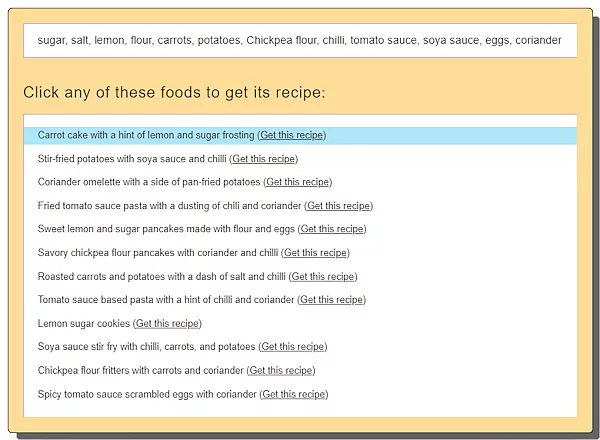Get recipe for Sweet lemon and sugar pancakes
Viewport: 600px width, 440px height.
coord(332,229)
